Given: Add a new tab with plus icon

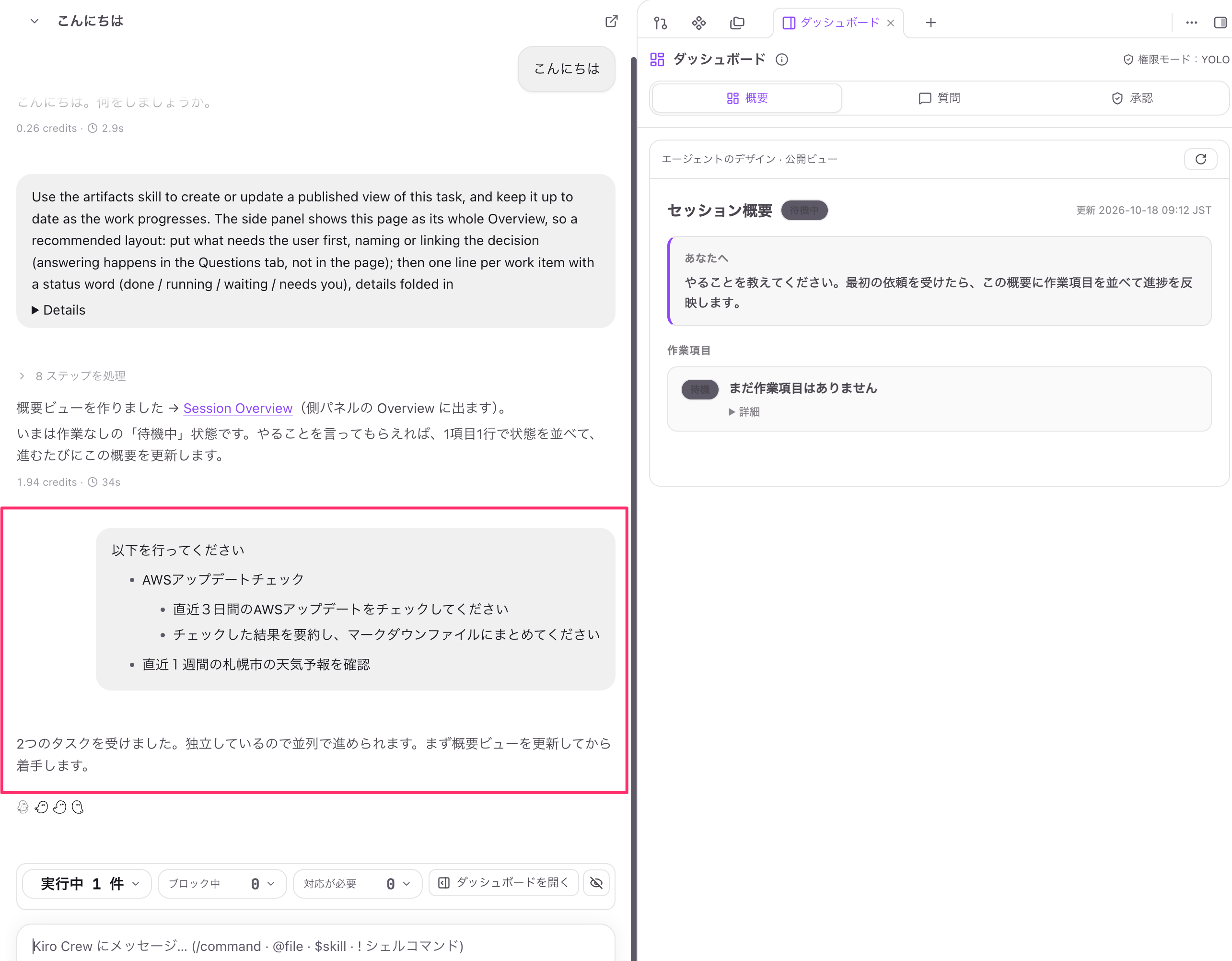Looking at the screenshot, I should coord(931,23).
